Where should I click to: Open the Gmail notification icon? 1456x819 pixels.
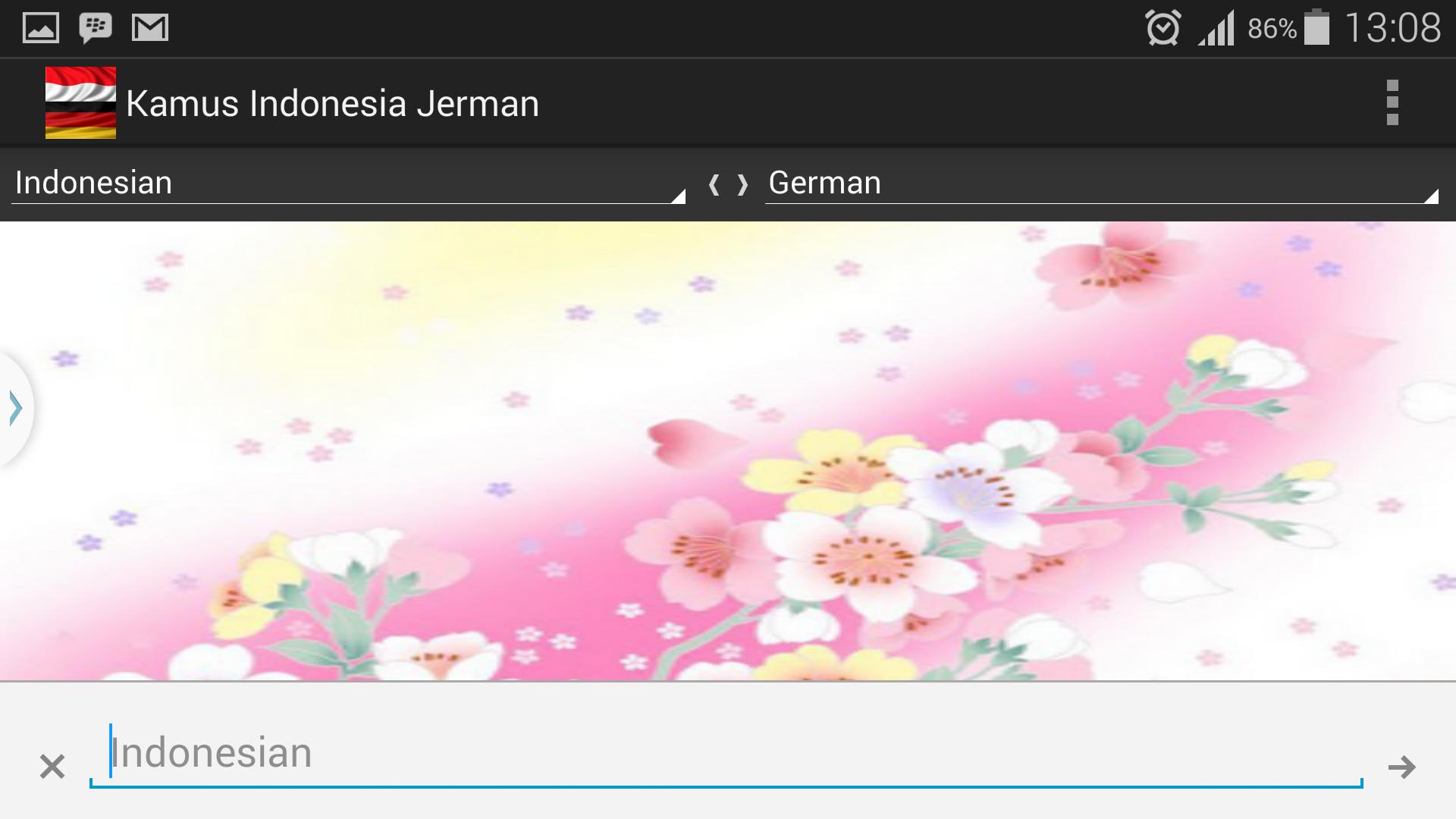pyautogui.click(x=150, y=28)
